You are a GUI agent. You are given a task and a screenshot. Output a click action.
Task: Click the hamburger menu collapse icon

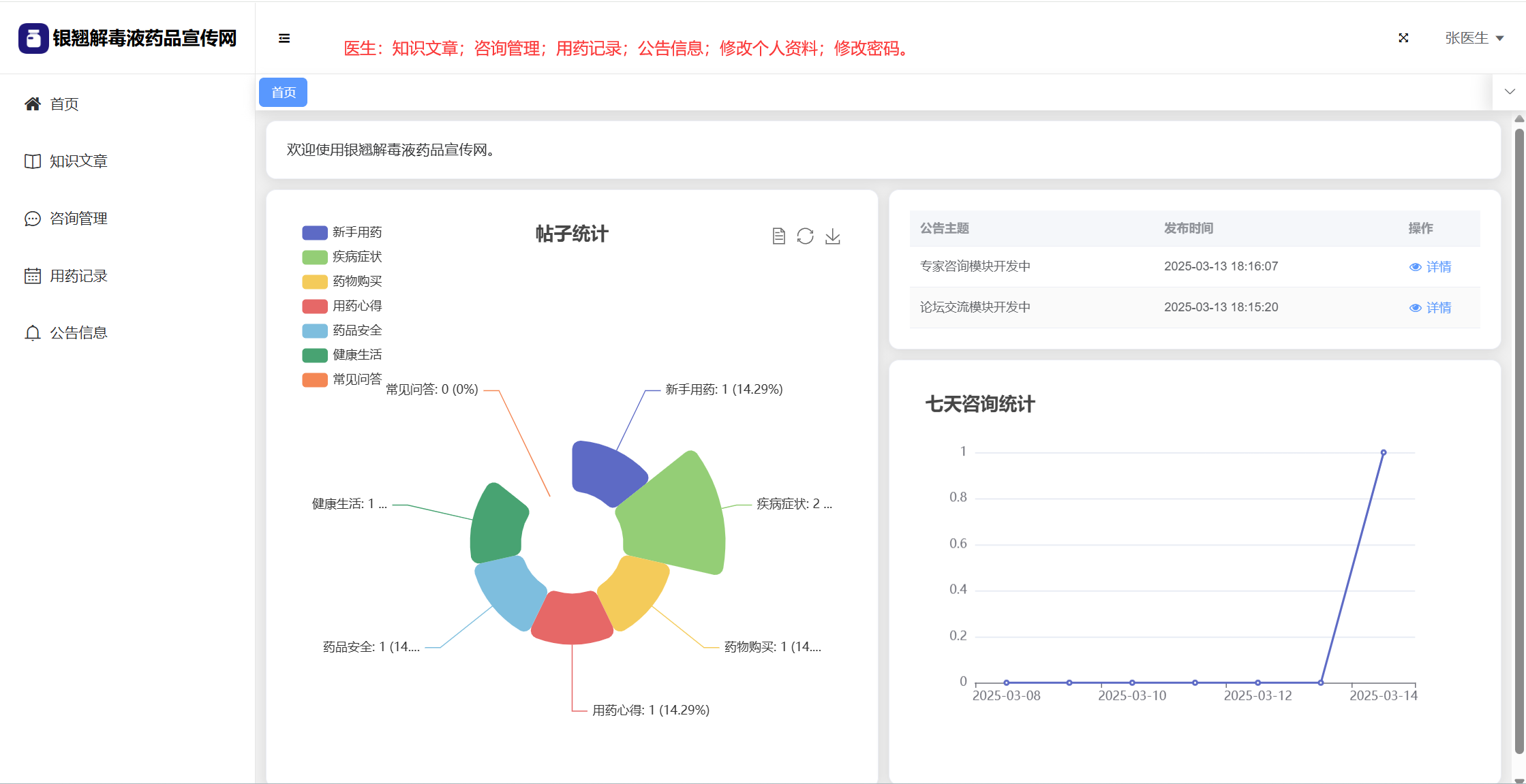pos(284,38)
